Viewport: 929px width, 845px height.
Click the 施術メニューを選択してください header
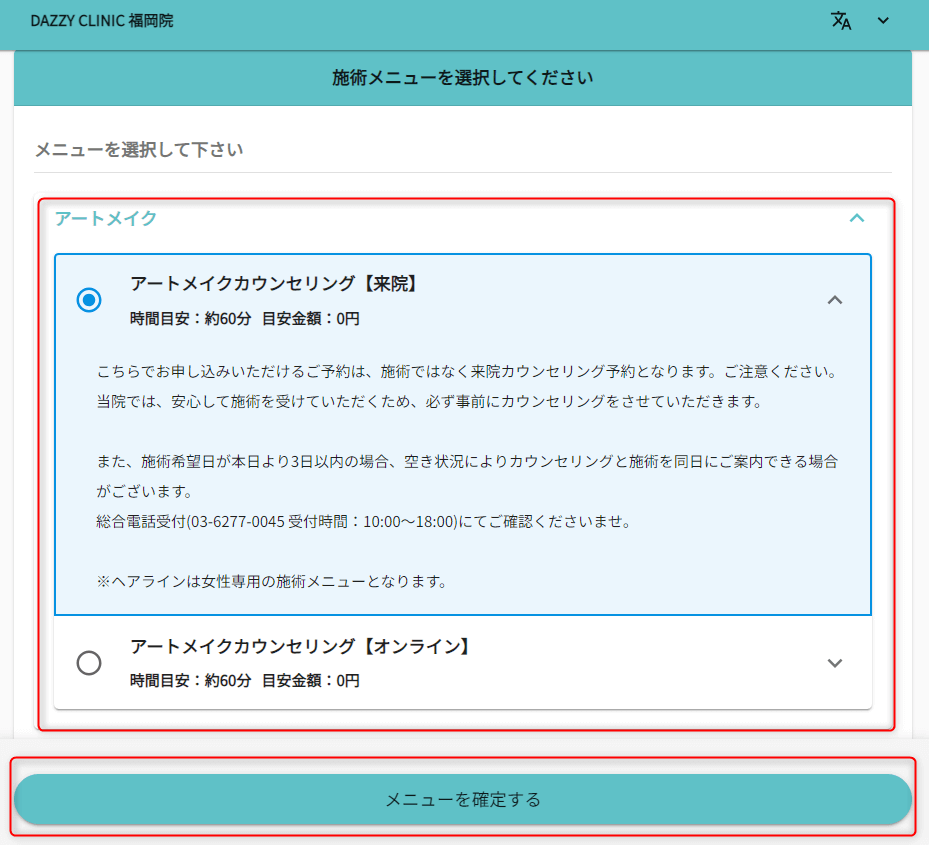pos(463,78)
